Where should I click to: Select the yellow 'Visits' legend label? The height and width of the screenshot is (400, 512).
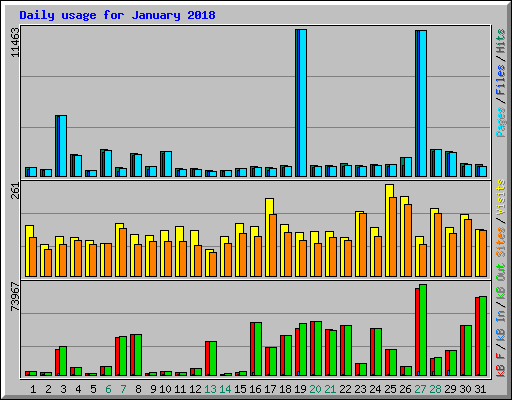coord(500,198)
